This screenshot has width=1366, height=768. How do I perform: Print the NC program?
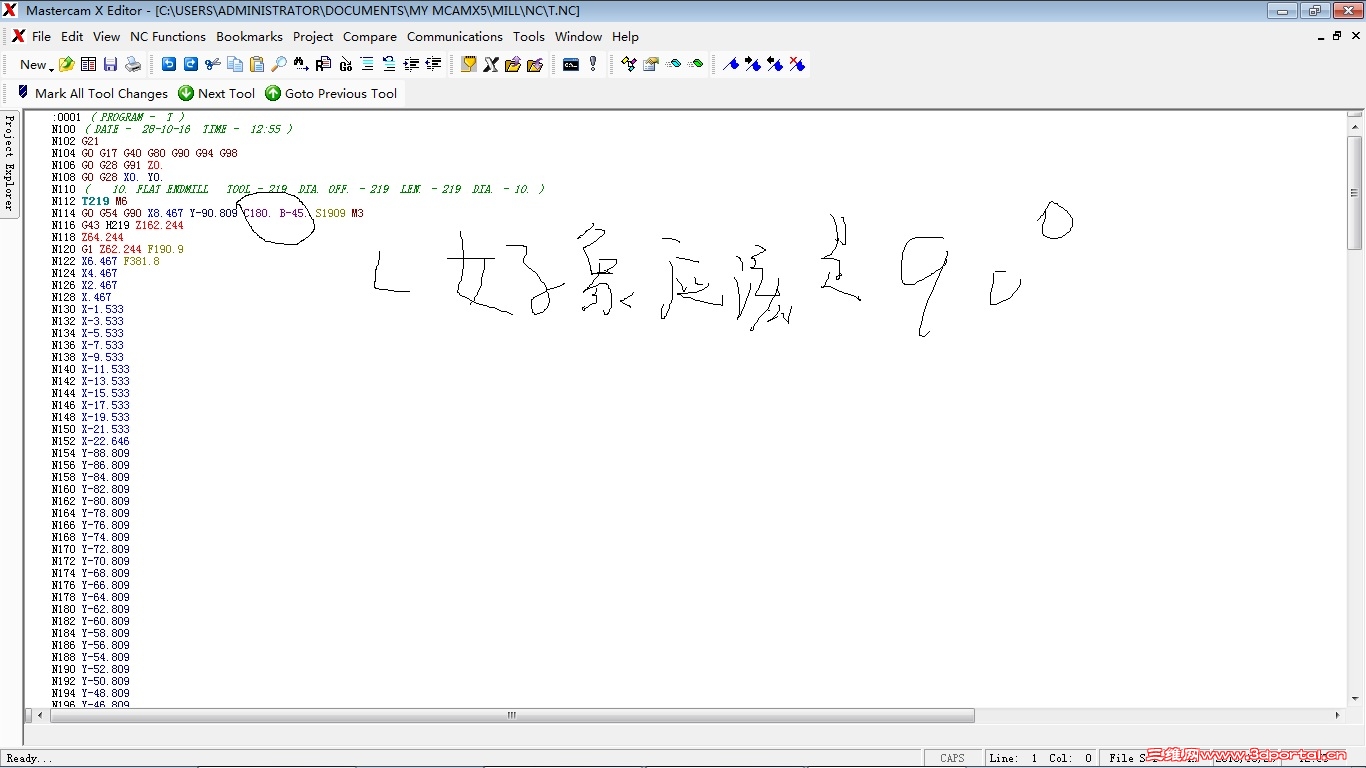coord(133,64)
